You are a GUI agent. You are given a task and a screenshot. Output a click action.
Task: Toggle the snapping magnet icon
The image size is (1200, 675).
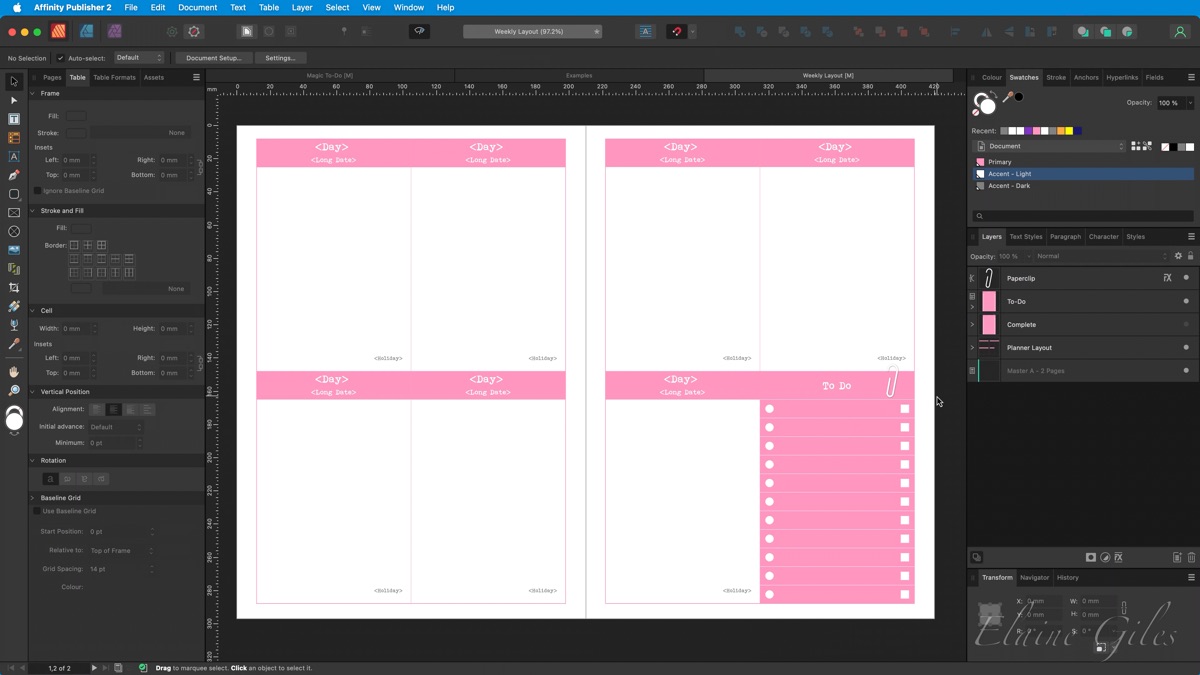[x=676, y=31]
